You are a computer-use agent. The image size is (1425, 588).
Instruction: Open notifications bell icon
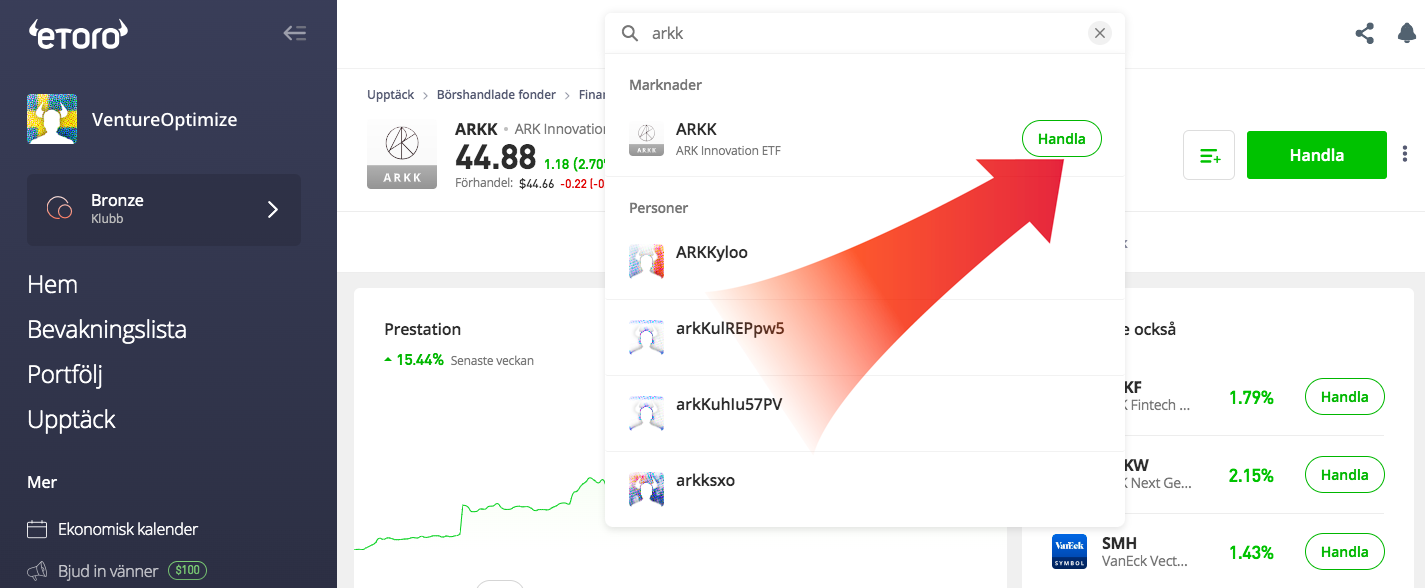1406,33
